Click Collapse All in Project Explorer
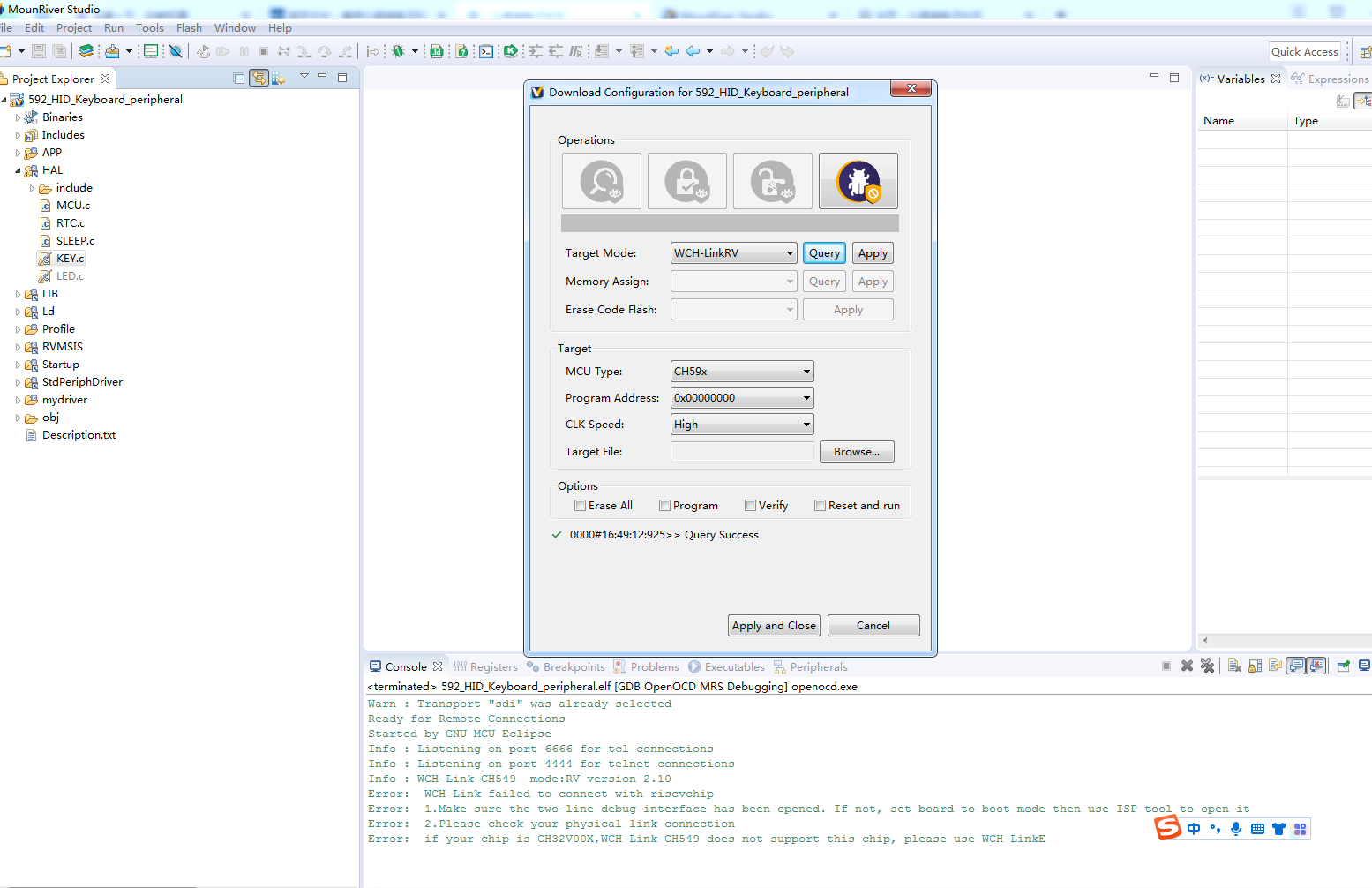This screenshot has width=1372, height=888. coord(238,78)
